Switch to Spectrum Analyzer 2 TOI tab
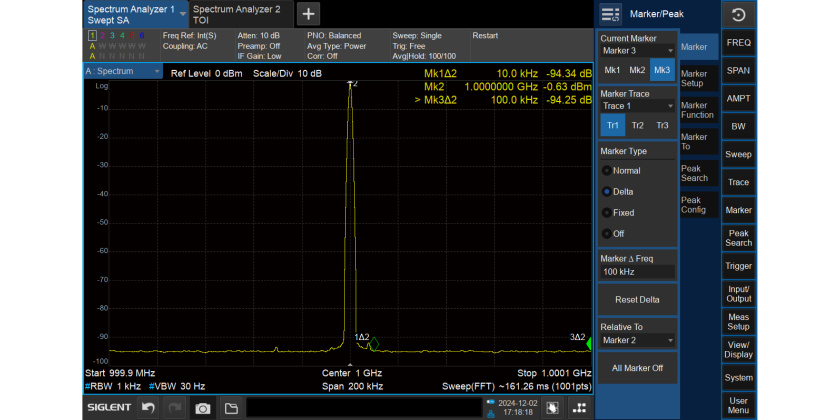Viewport: 840px width, 420px height. pyautogui.click(x=241, y=13)
